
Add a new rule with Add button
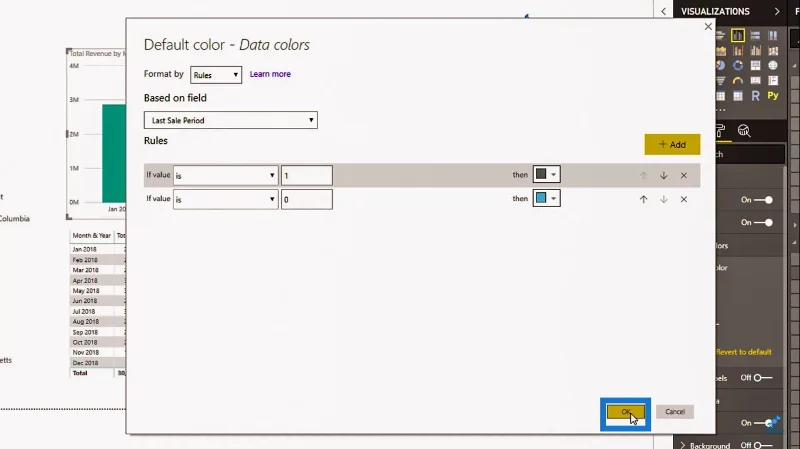pos(672,144)
